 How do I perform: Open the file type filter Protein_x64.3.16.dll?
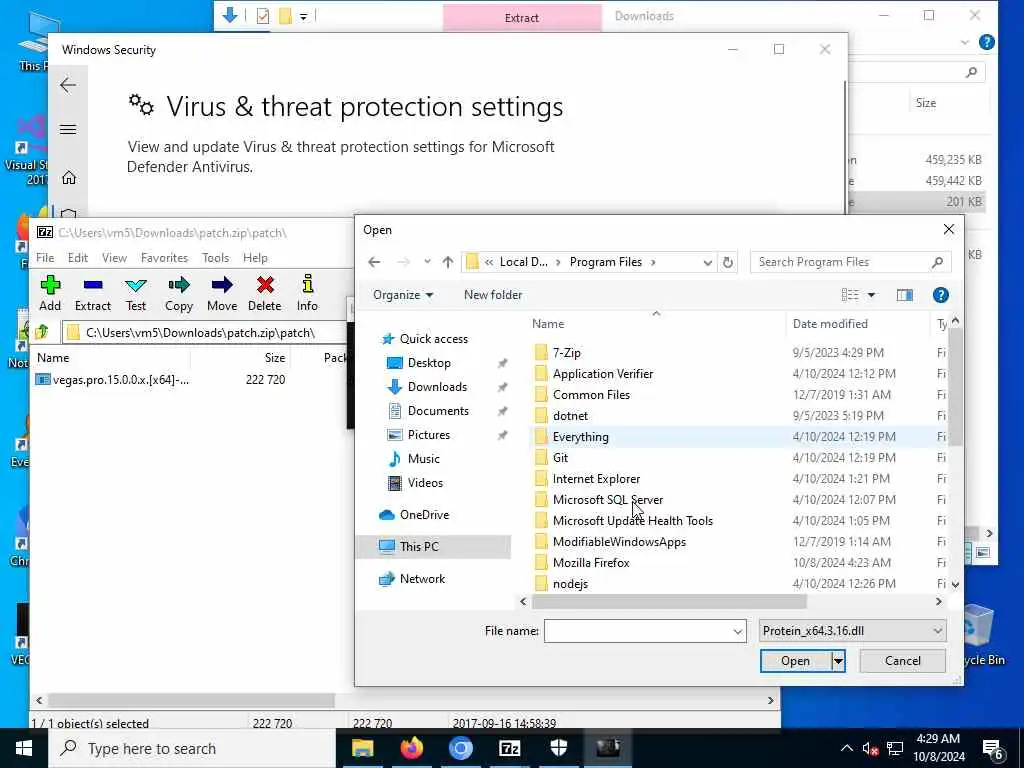852,631
